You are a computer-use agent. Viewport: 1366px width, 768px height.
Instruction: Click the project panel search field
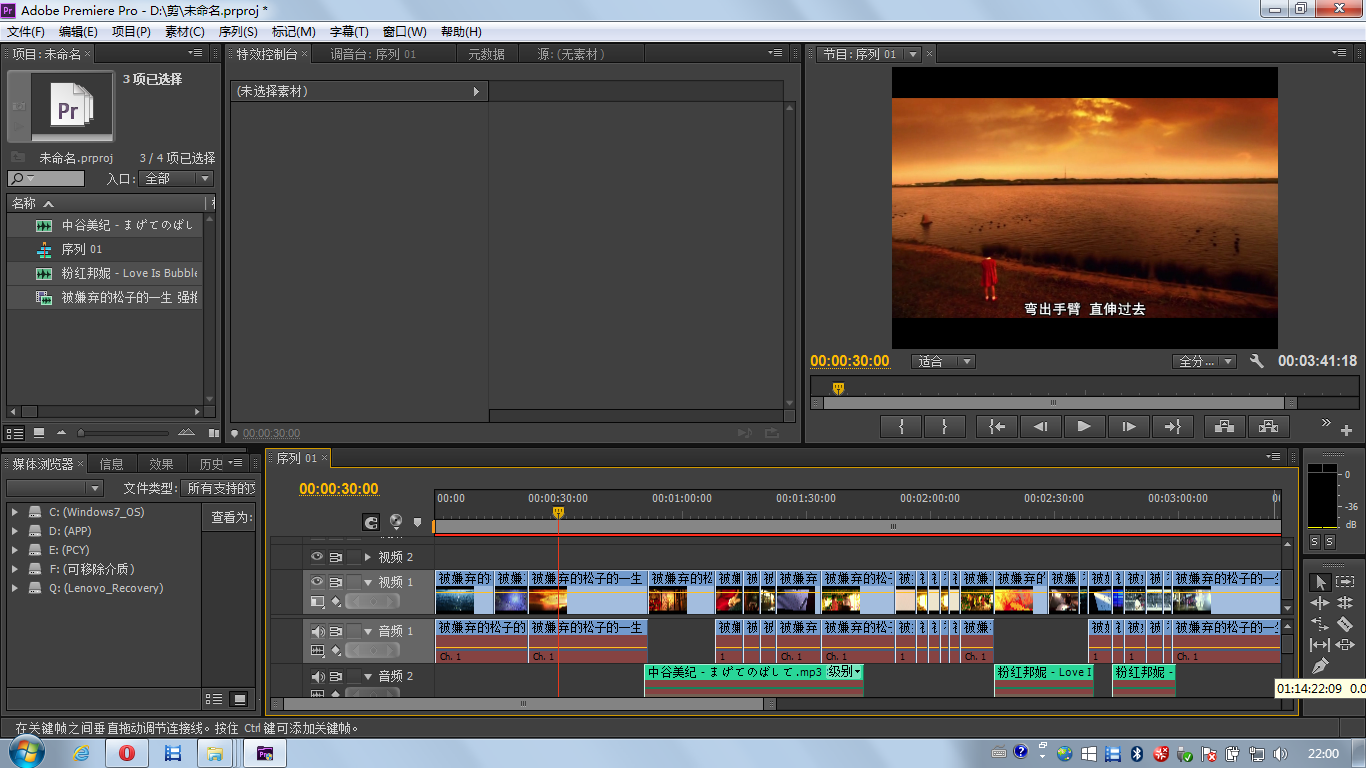[46, 179]
